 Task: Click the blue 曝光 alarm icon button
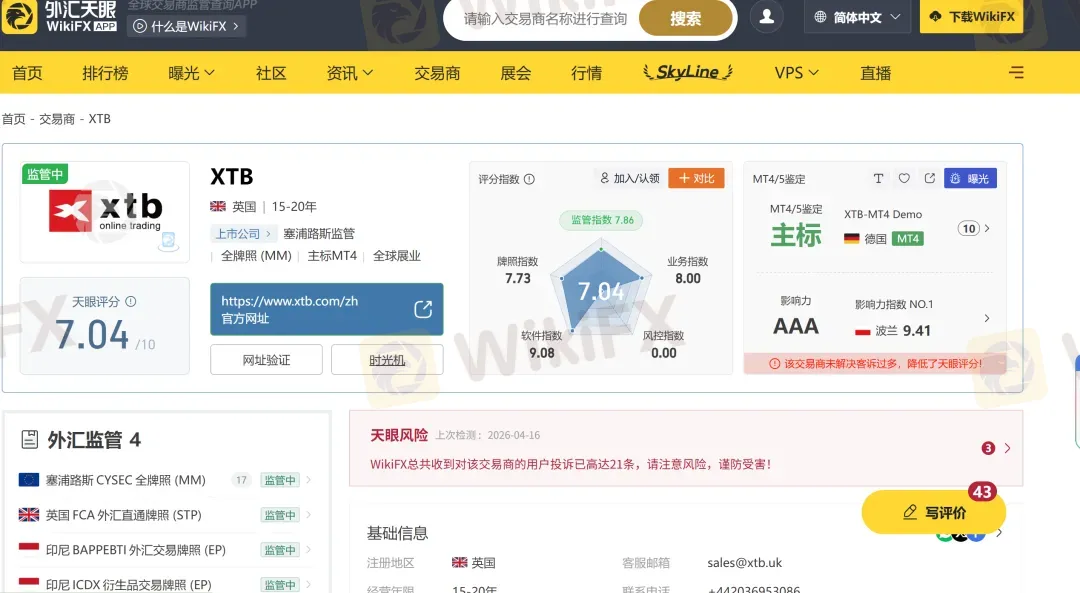pyautogui.click(x=969, y=177)
